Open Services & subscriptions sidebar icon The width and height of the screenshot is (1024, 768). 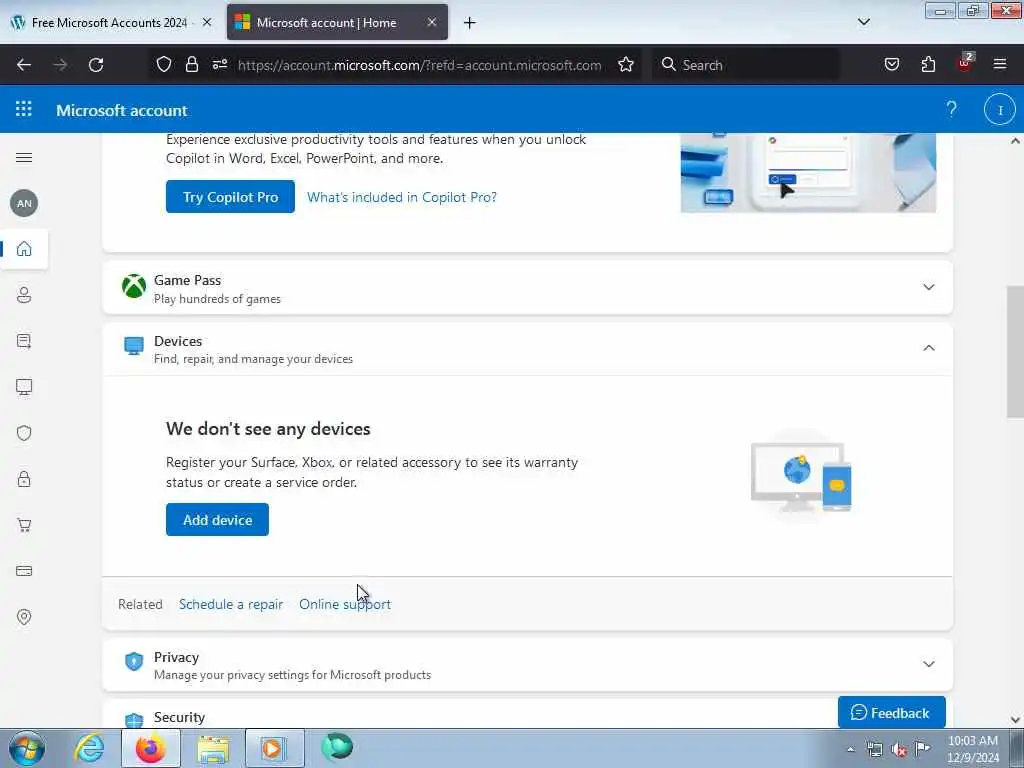tap(24, 341)
